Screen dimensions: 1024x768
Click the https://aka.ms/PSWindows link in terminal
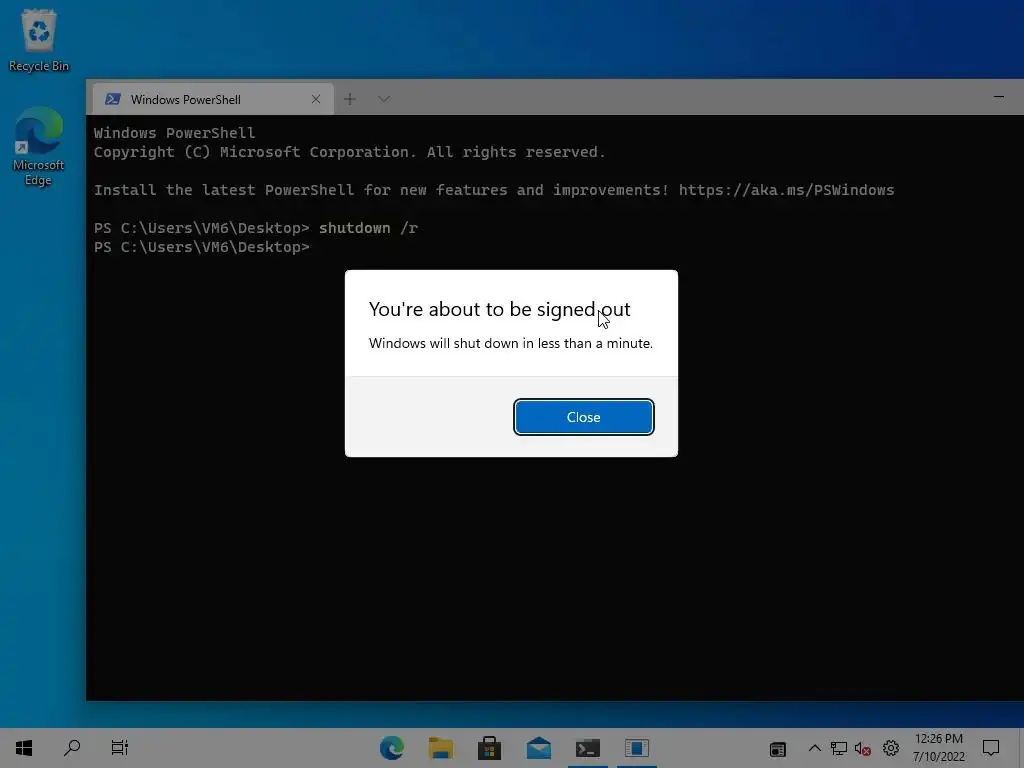[x=786, y=190]
